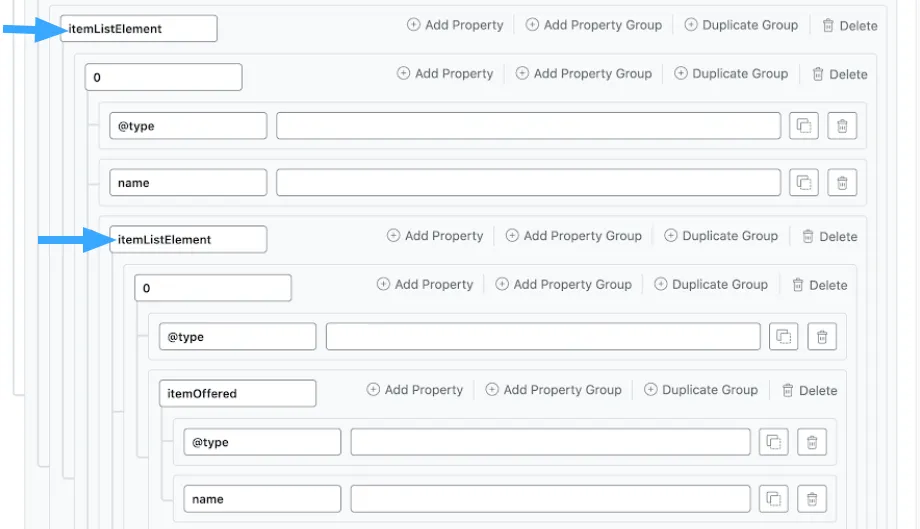Duplicate Group for top-level itemListElement
Screen dimensions: 920x529
(x=742, y=25)
